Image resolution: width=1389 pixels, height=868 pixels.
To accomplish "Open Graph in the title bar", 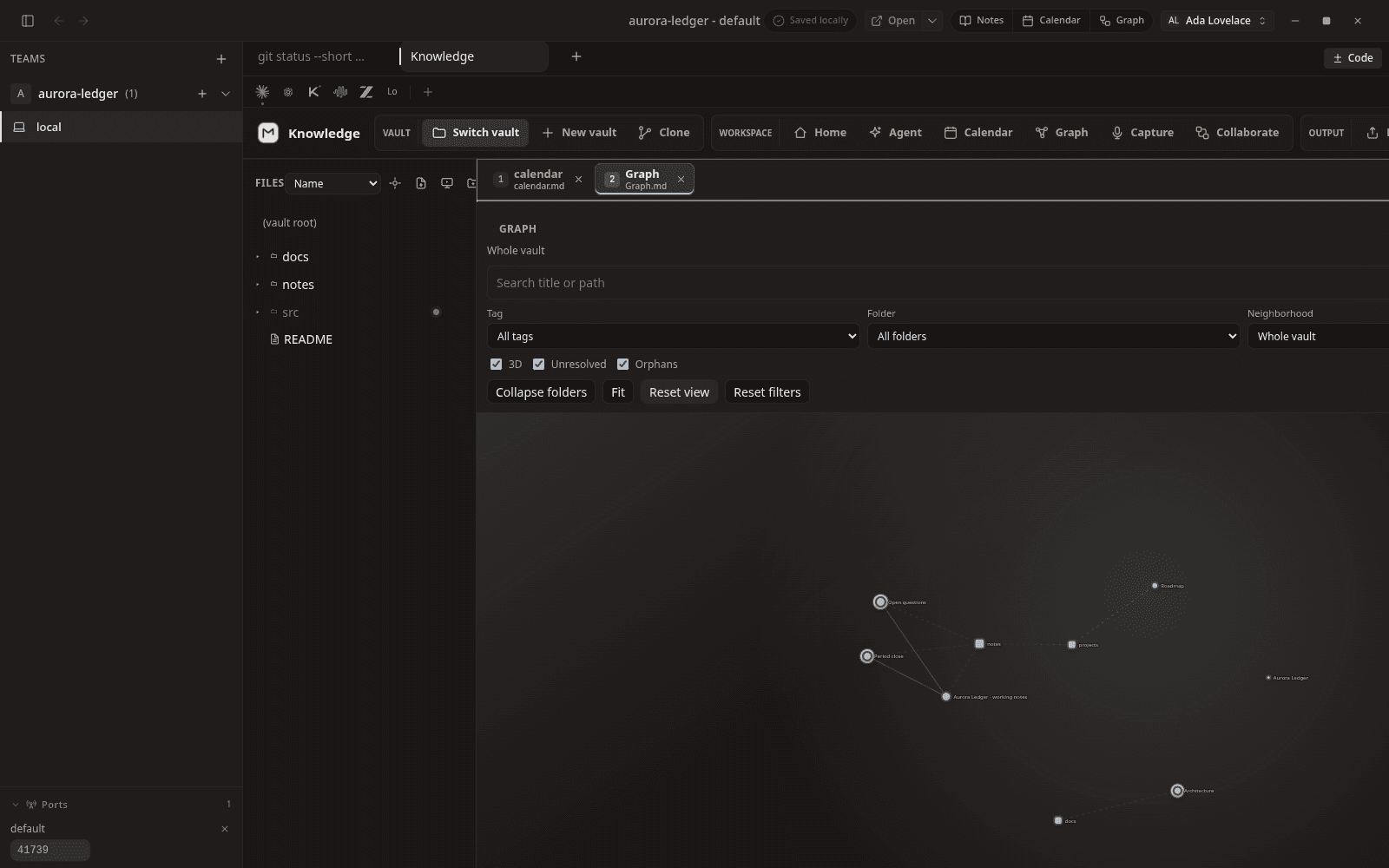I will [x=1122, y=21].
